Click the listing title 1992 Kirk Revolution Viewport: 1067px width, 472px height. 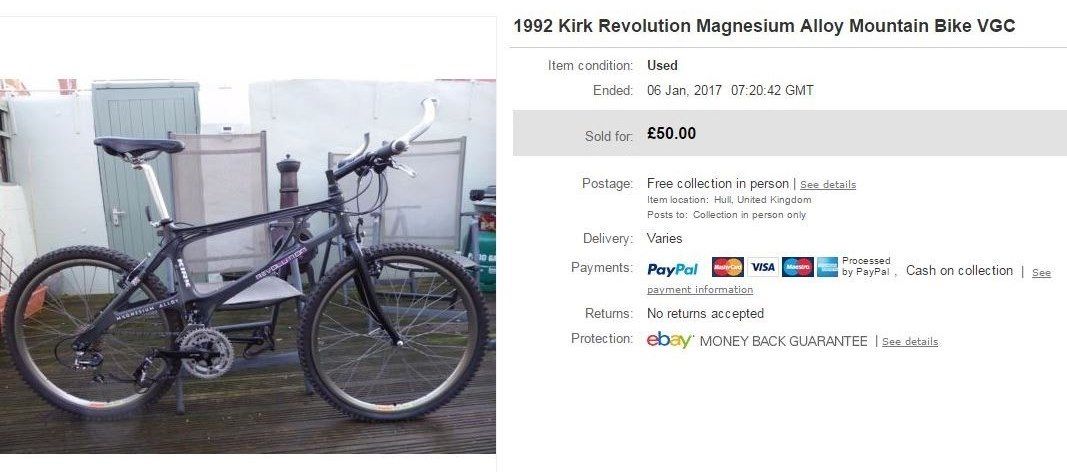point(764,27)
